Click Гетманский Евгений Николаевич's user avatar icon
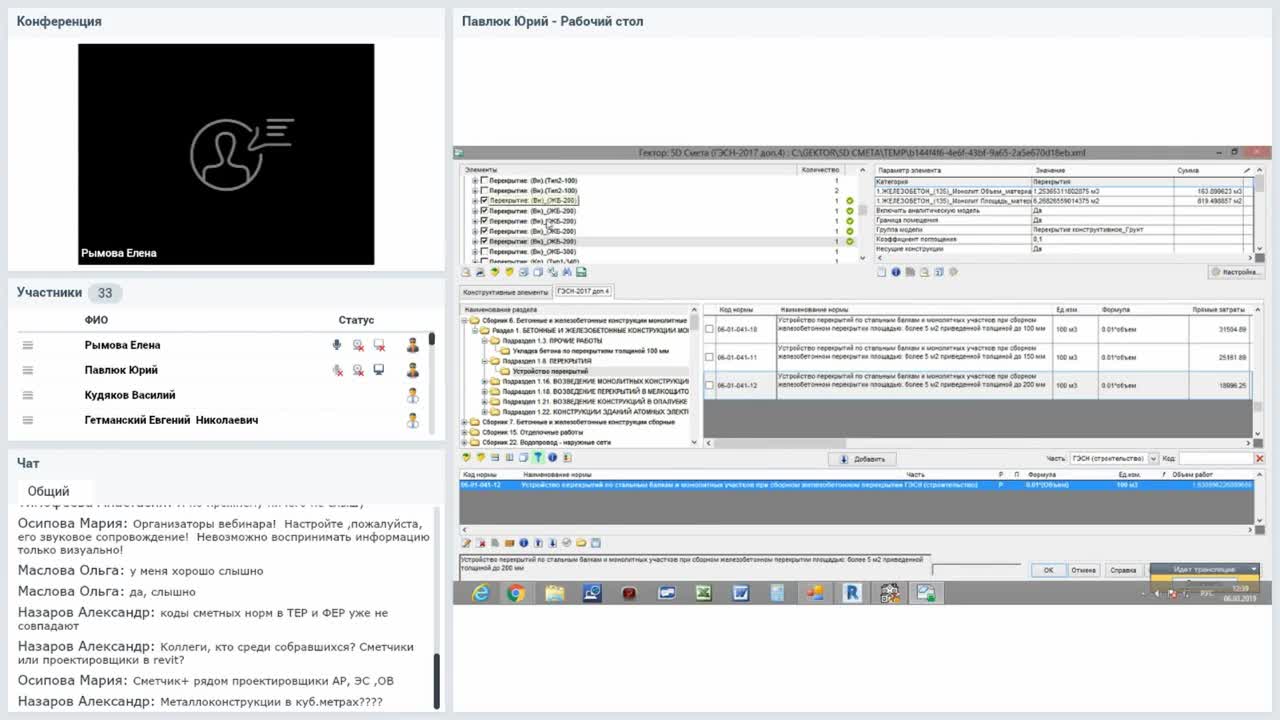Image resolution: width=1280 pixels, height=720 pixels. 412,420
